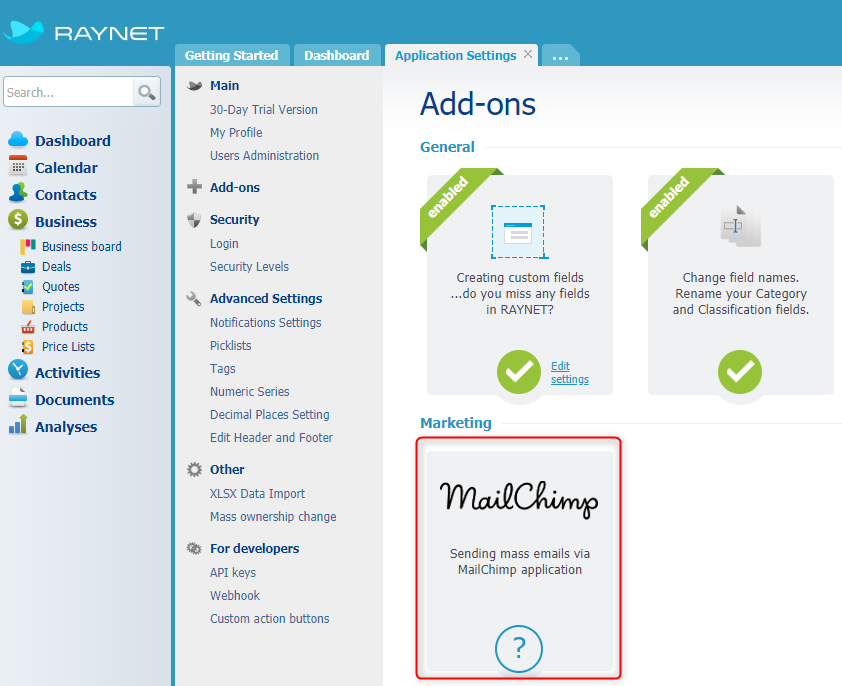This screenshot has width=842, height=686.
Task: Open Calendar in left sidebar
Action: [x=67, y=168]
